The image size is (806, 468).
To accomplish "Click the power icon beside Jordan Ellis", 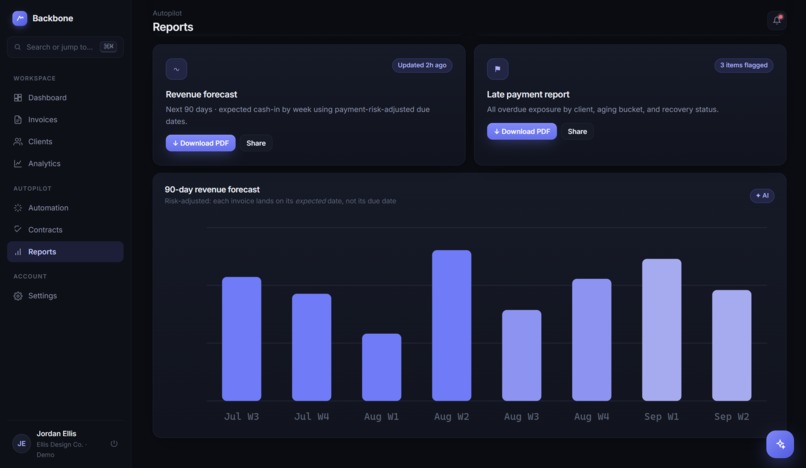I will click(x=114, y=443).
